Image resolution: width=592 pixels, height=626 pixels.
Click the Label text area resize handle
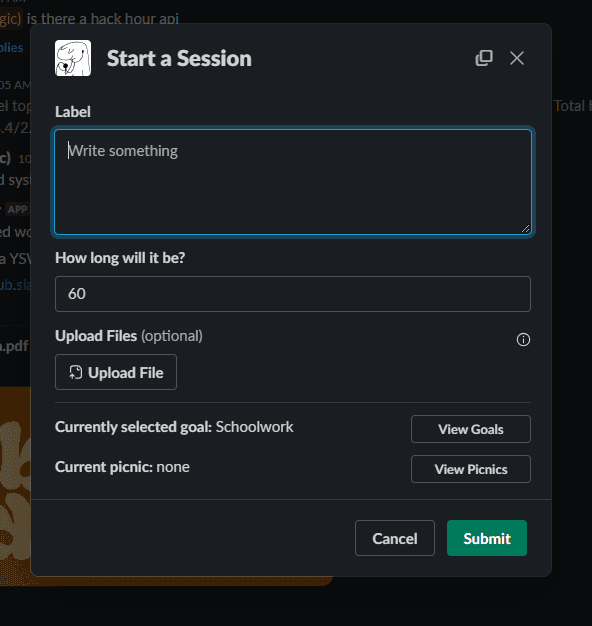(x=525, y=229)
